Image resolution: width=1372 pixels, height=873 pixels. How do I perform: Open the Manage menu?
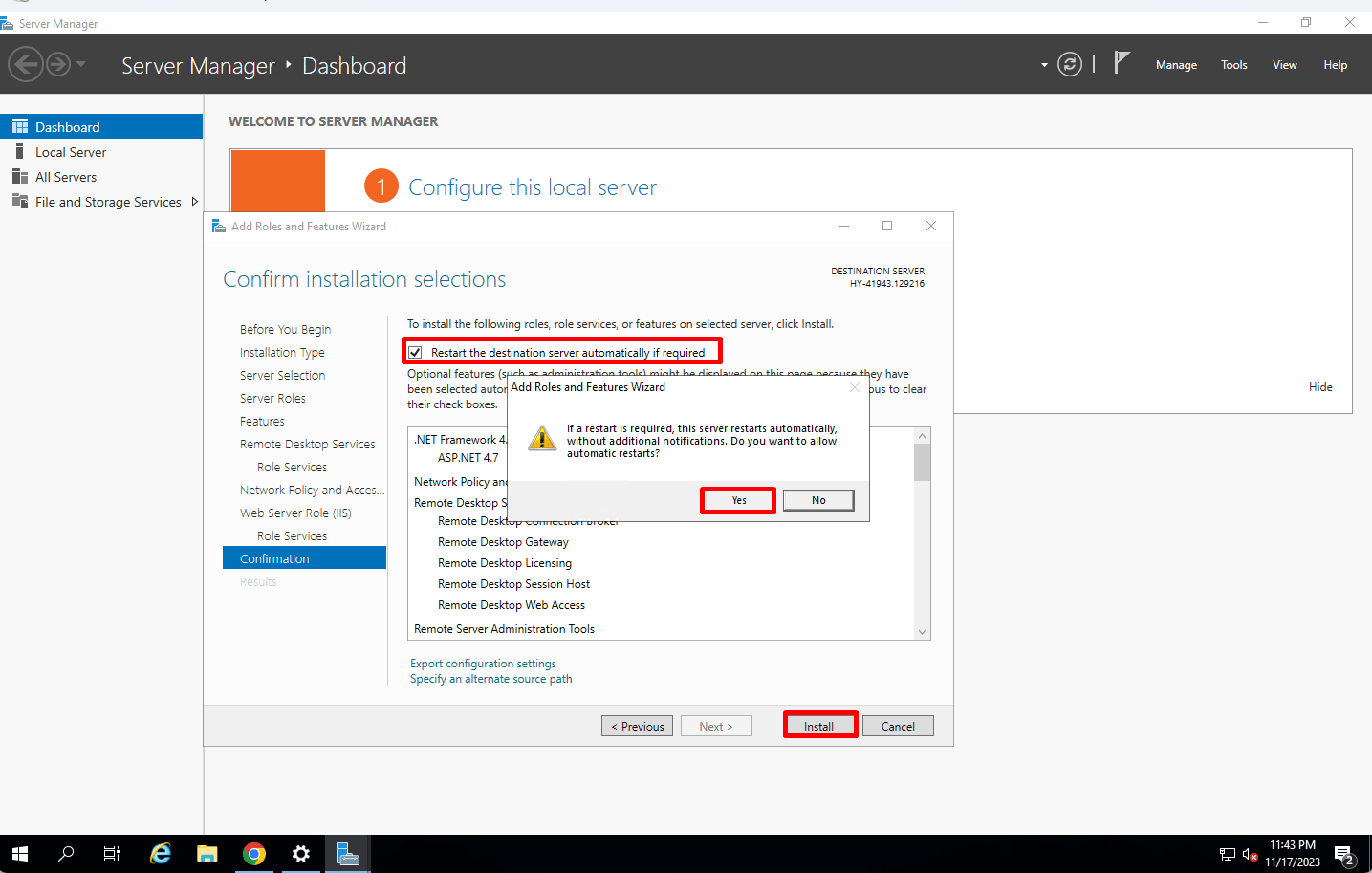point(1176,64)
